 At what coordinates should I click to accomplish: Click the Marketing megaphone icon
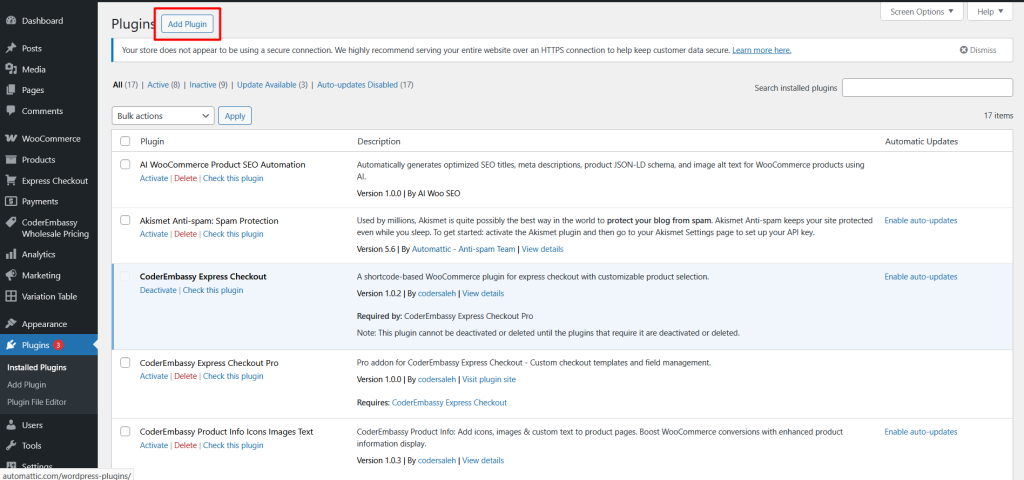11,275
